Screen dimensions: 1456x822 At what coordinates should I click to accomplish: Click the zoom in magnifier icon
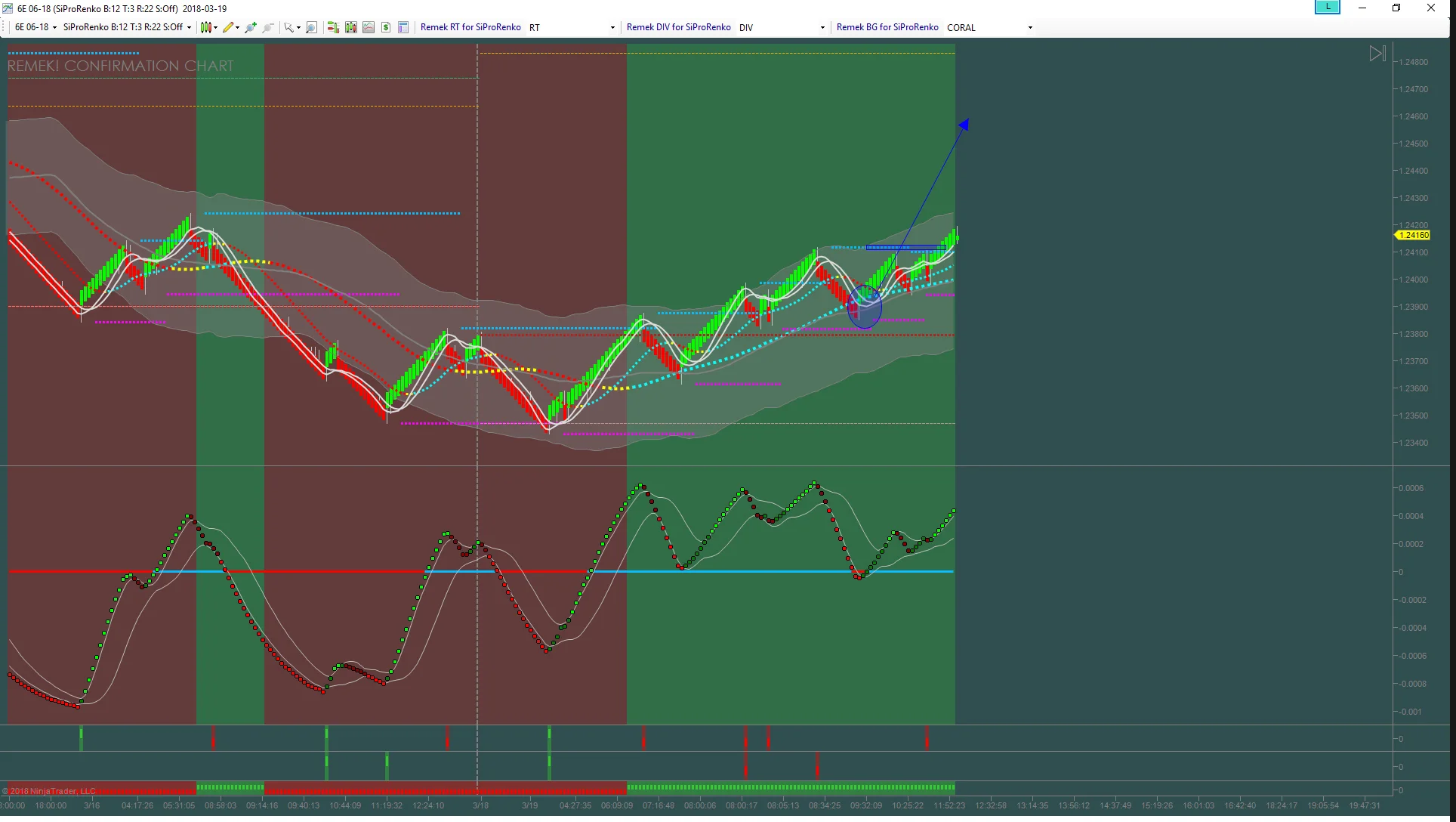(251, 27)
